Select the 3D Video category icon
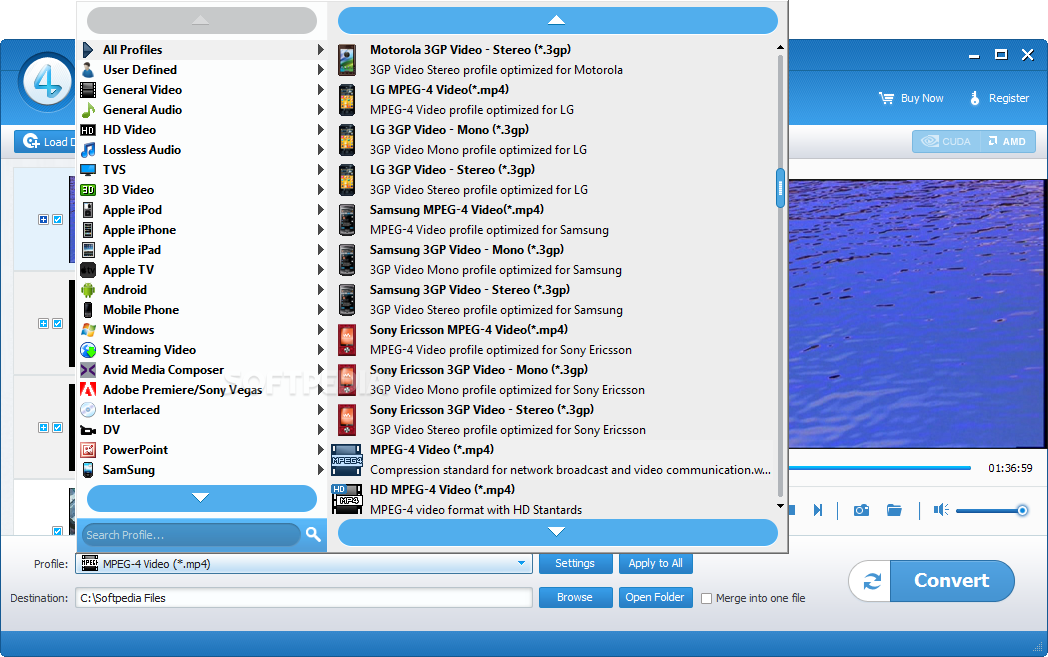The width and height of the screenshot is (1048, 657). pos(88,190)
